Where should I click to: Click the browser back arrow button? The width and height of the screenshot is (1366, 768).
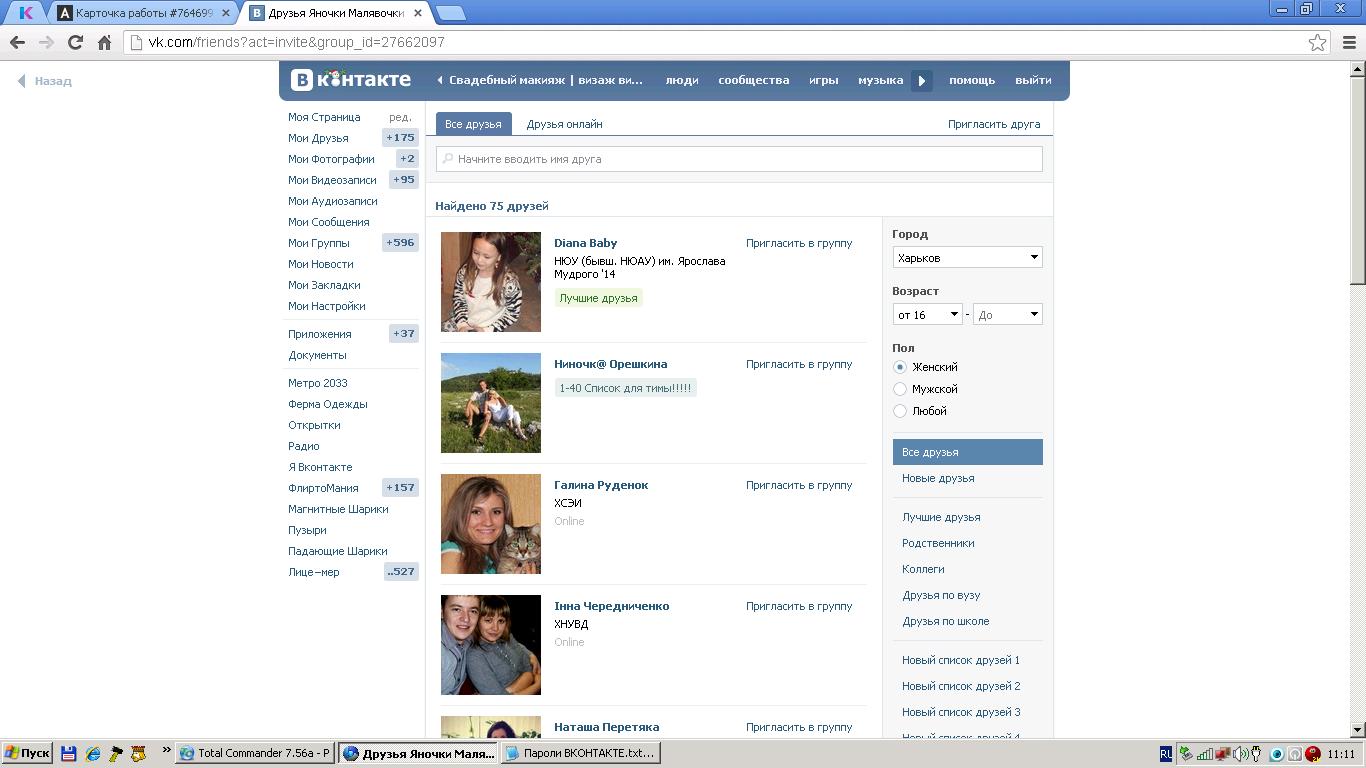point(17,42)
